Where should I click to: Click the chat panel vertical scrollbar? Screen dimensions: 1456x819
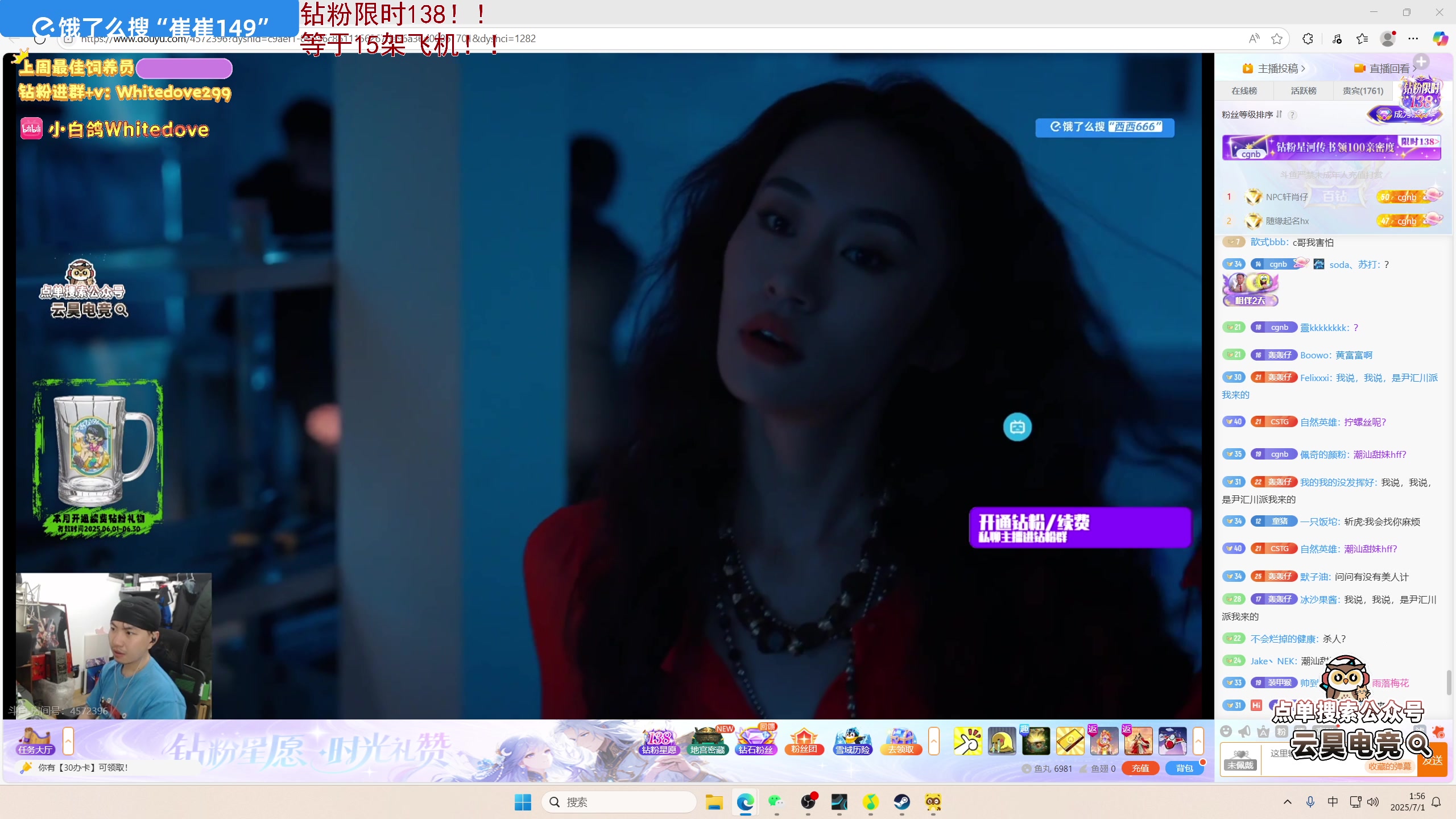click(x=1449, y=682)
